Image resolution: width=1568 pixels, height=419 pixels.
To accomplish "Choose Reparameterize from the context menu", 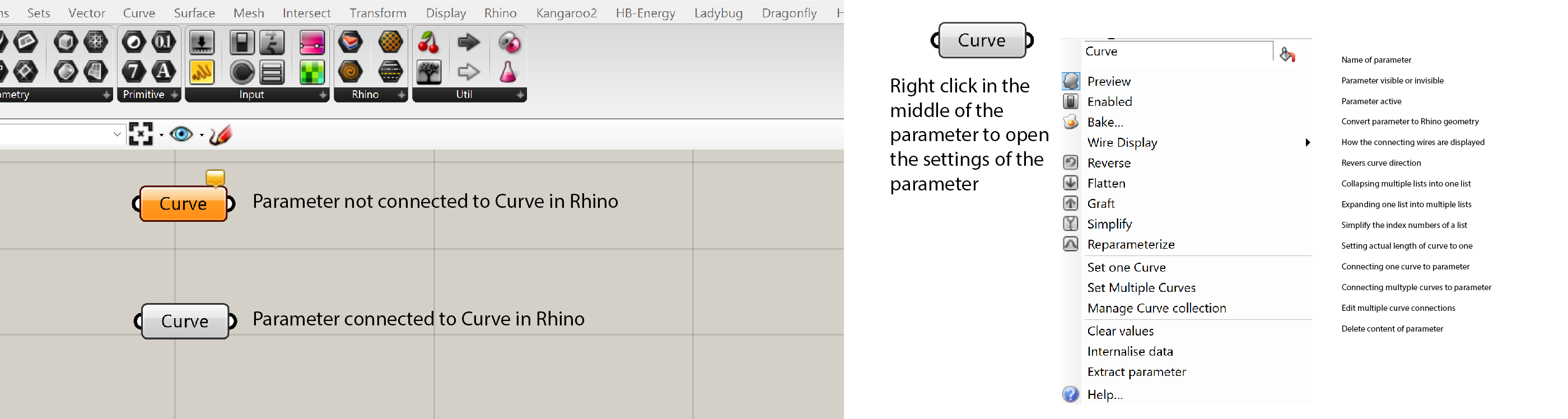I will point(1130,244).
